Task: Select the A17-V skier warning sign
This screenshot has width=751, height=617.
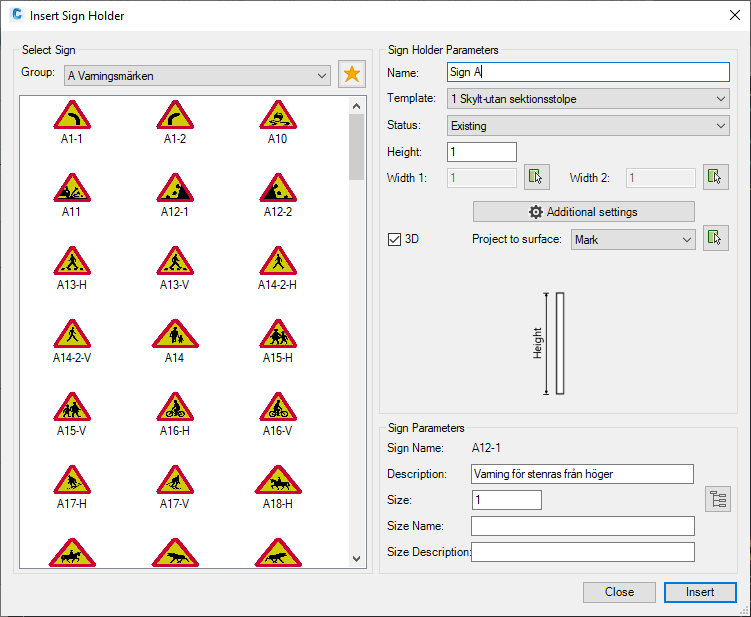Action: coord(175,487)
